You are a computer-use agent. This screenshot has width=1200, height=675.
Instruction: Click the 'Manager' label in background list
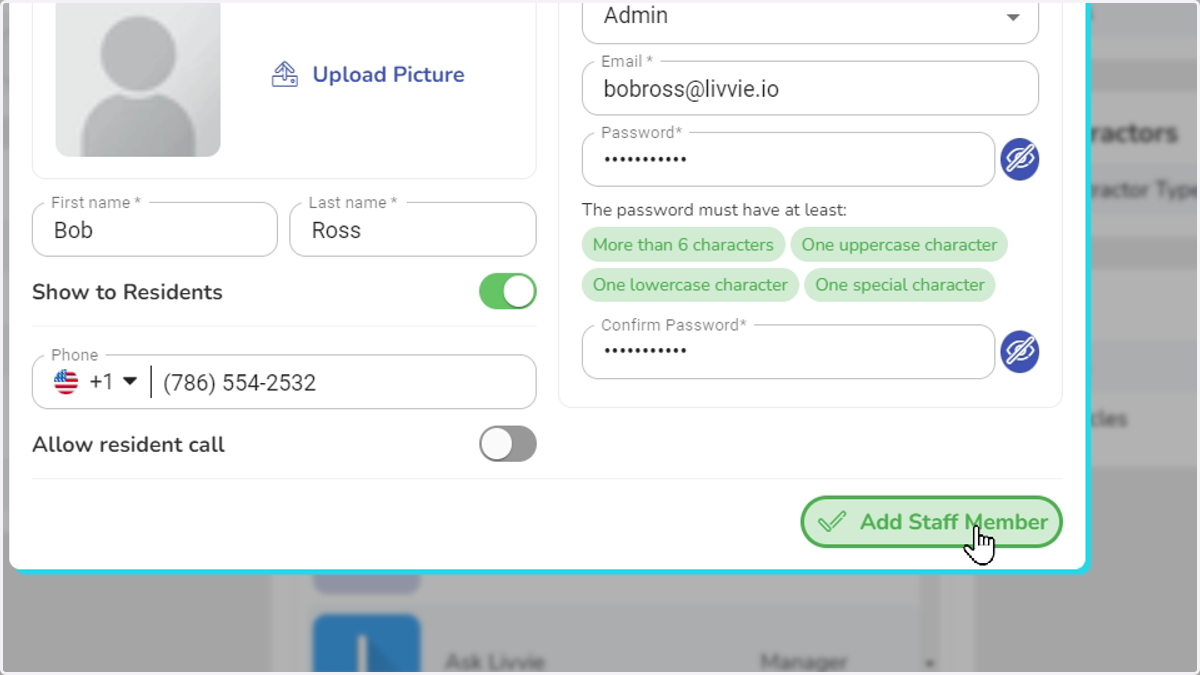click(803, 661)
